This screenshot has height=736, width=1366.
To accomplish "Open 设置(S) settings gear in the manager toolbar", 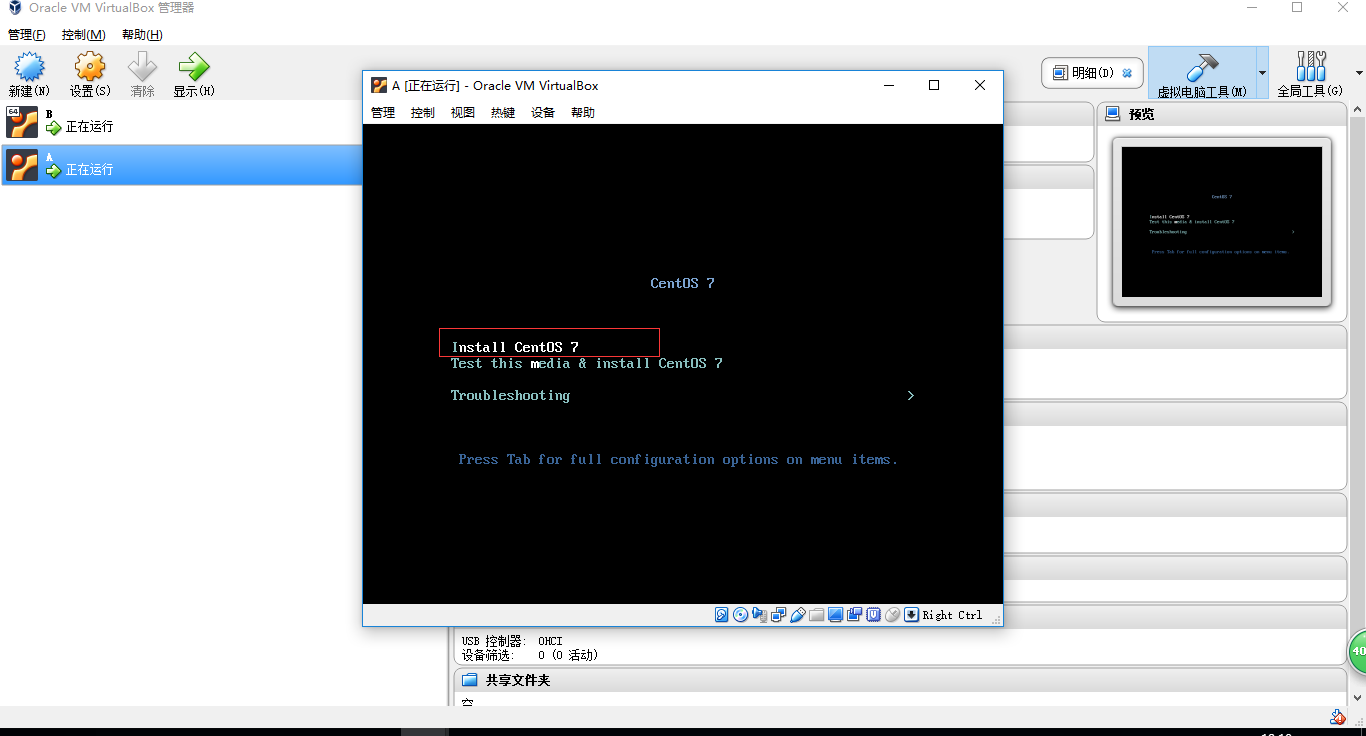I will [90, 67].
